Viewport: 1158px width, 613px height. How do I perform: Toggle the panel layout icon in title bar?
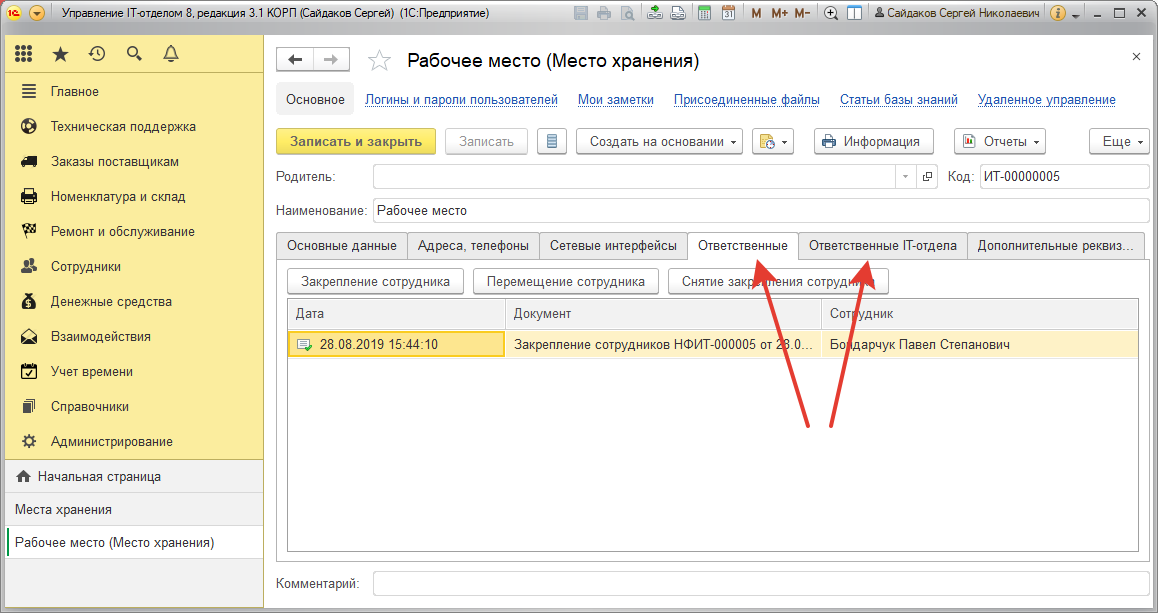point(854,13)
